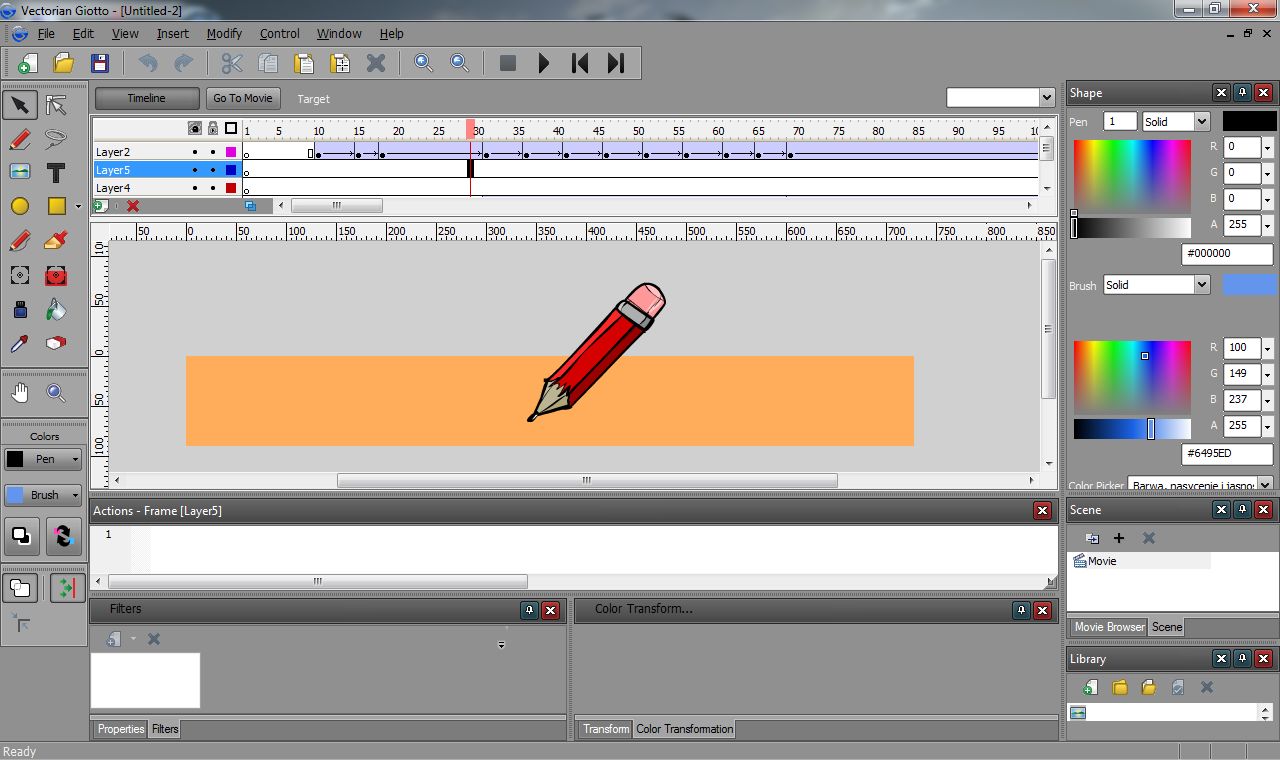Click the Go To Movie button
The width and height of the screenshot is (1280, 760).
[x=243, y=98]
